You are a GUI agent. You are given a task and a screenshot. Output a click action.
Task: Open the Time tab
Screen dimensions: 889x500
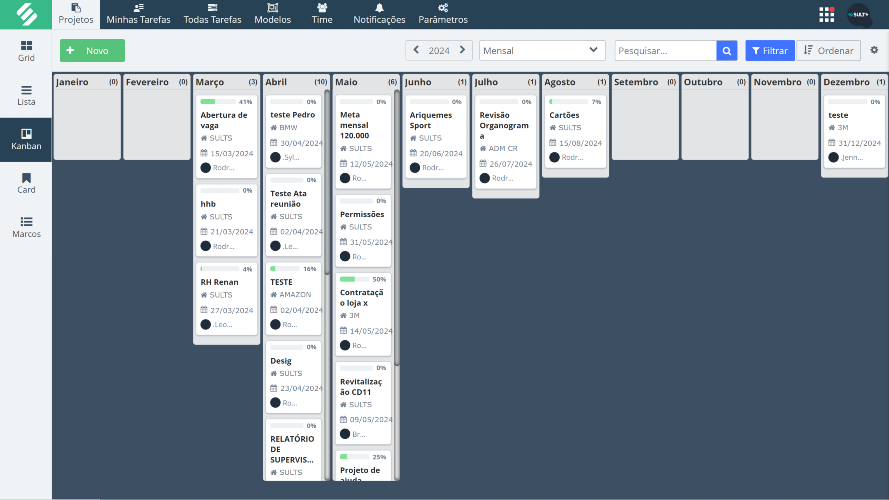click(x=322, y=14)
